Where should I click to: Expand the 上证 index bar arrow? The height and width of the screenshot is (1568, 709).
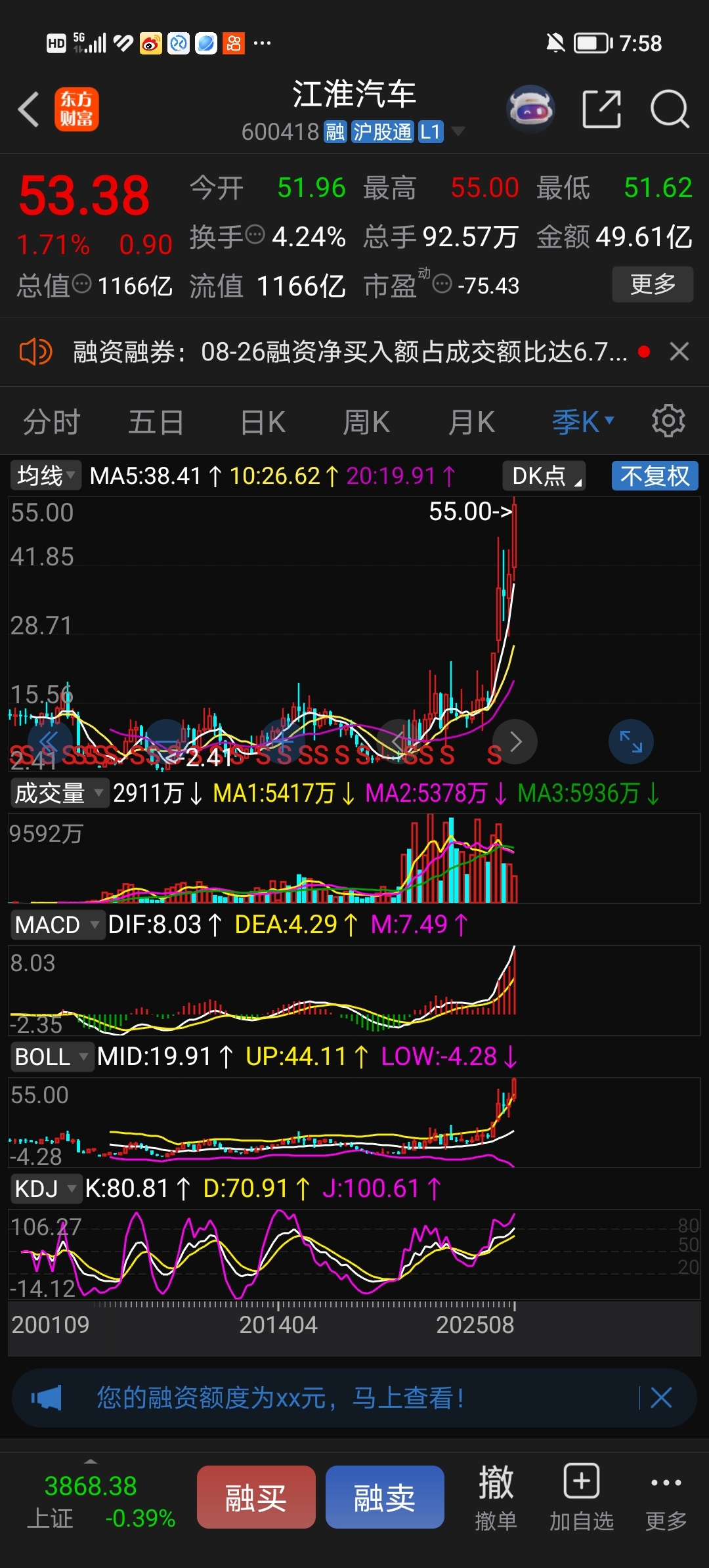(x=91, y=1461)
